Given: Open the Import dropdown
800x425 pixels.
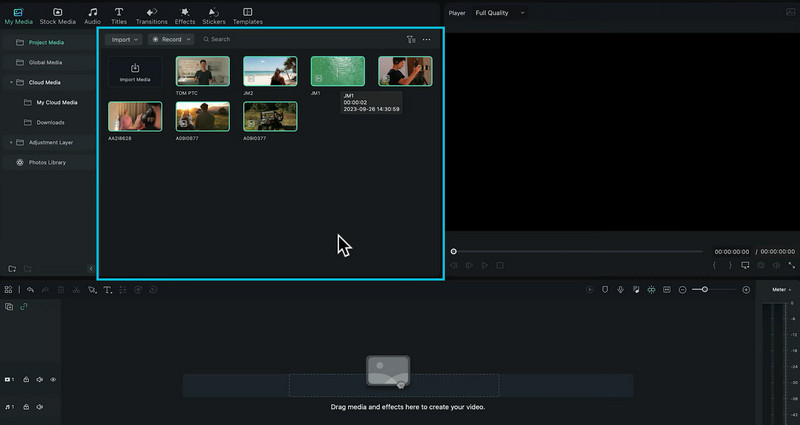Looking at the screenshot, I should click(124, 39).
